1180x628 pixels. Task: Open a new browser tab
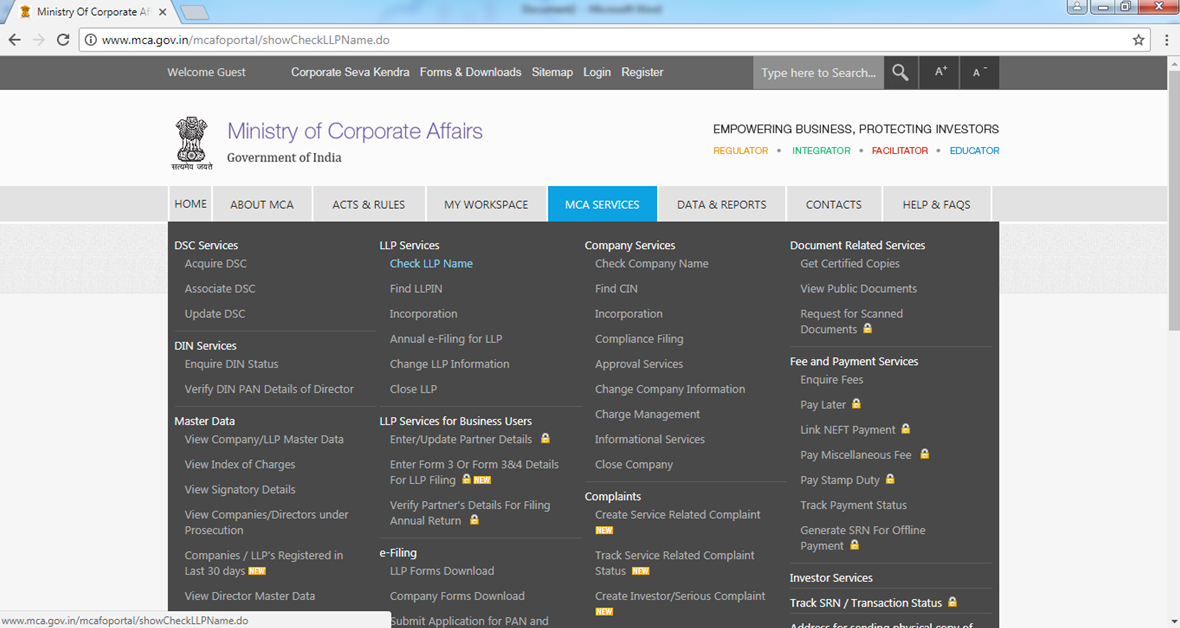195,12
